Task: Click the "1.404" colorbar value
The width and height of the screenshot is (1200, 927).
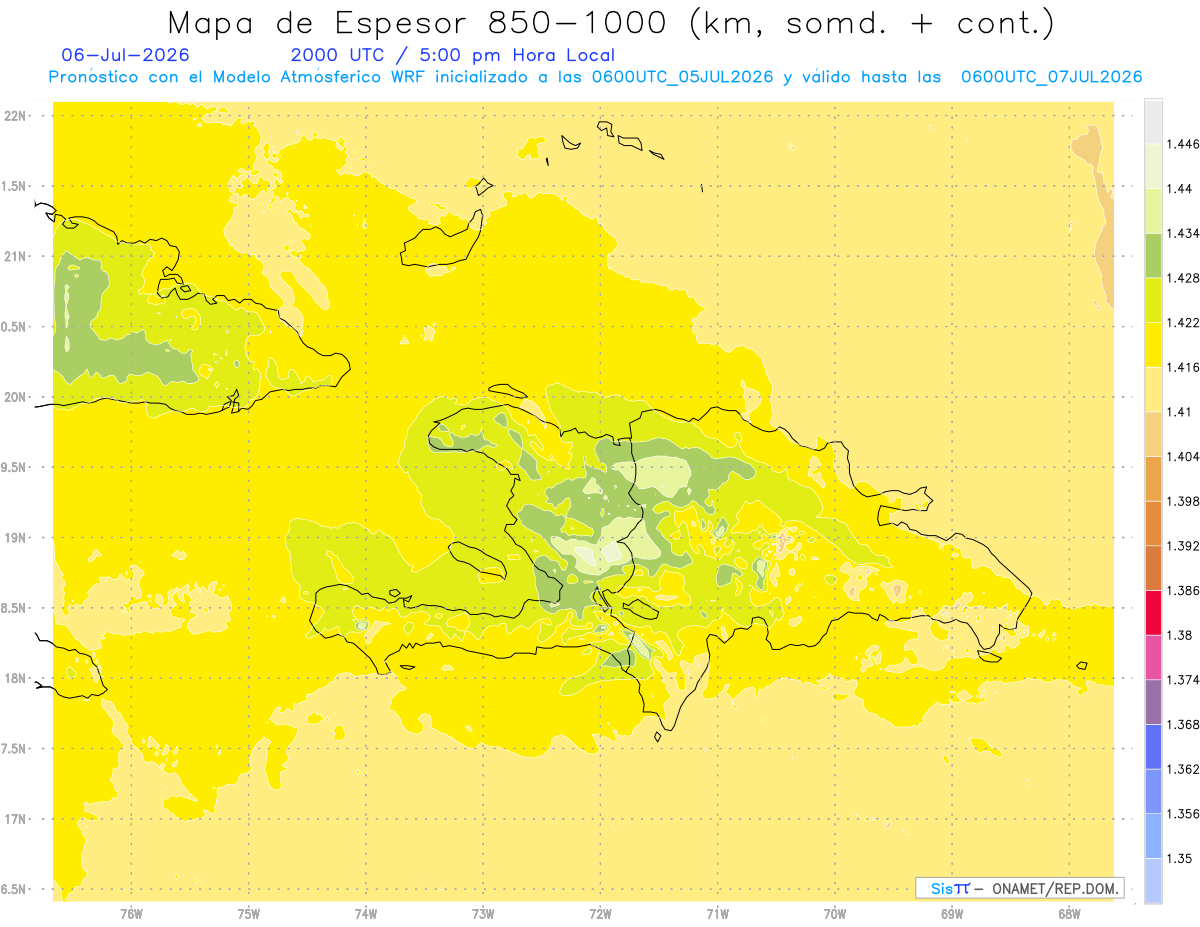Action: click(x=1184, y=456)
